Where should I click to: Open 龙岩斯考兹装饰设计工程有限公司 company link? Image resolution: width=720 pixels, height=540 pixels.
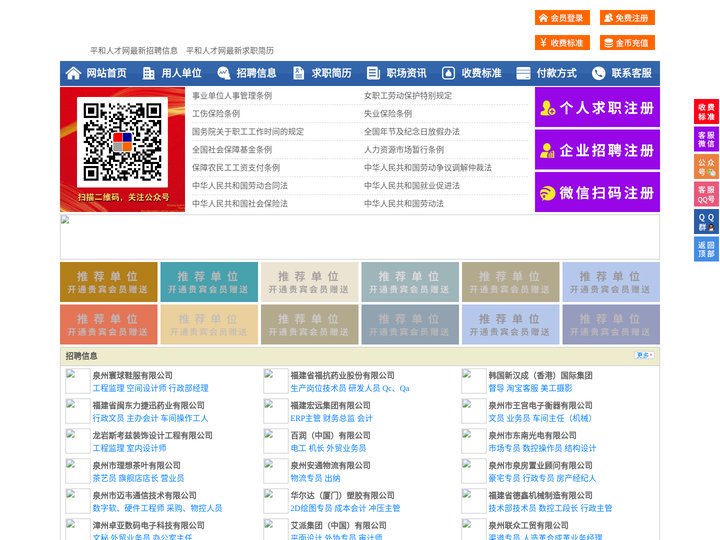pyautogui.click(x=152, y=435)
